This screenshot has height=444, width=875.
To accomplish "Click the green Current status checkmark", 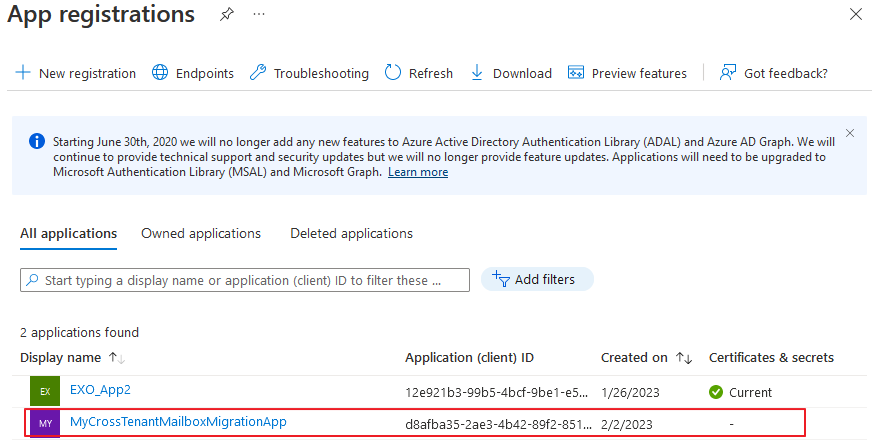I will pyautogui.click(x=716, y=392).
